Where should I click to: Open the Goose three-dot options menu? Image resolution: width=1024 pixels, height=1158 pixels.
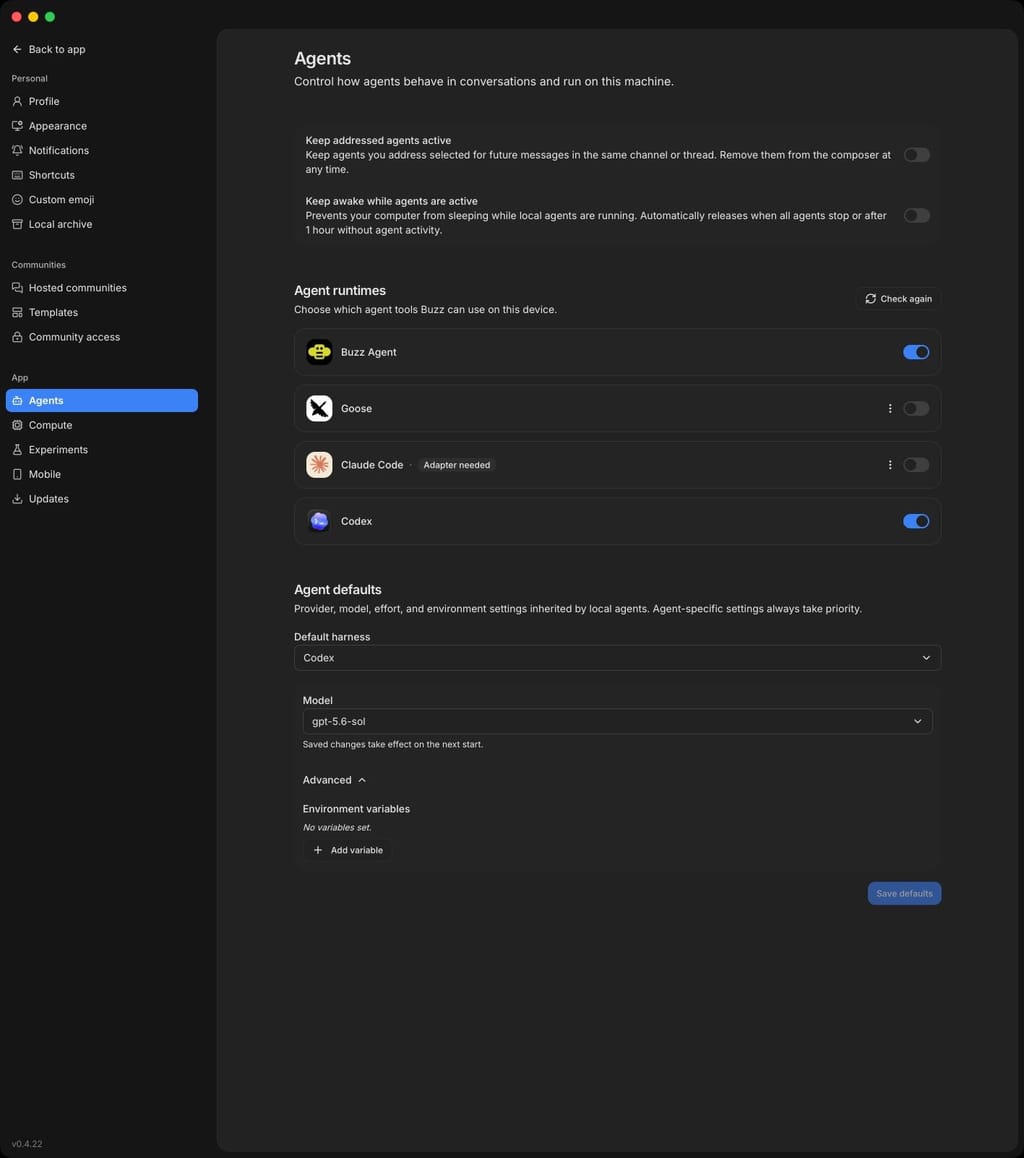pyautogui.click(x=890, y=408)
